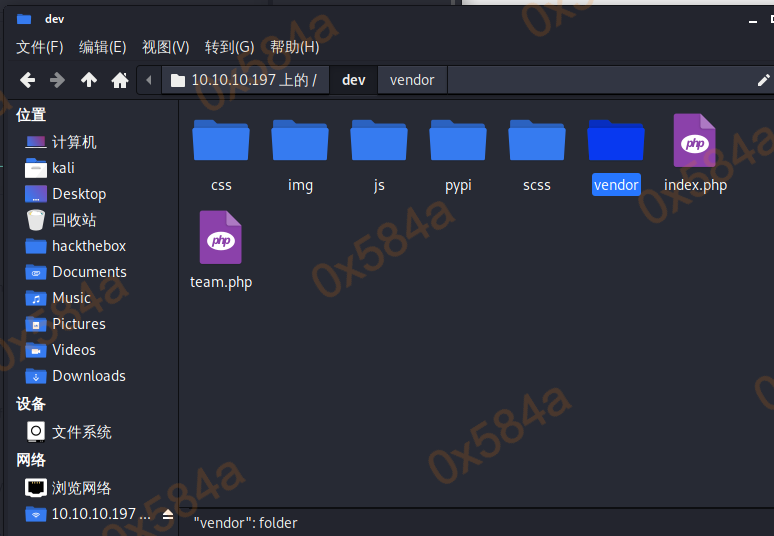Open the 文件(F) menu
Image resolution: width=774 pixels, height=536 pixels.
[x=40, y=47]
